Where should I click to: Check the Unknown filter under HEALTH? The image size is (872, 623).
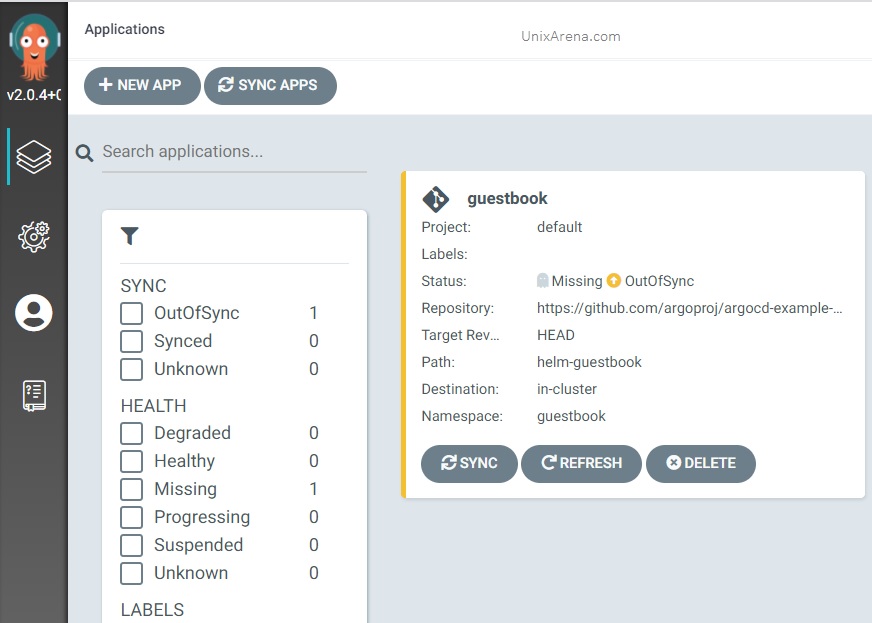pyautogui.click(x=132, y=573)
